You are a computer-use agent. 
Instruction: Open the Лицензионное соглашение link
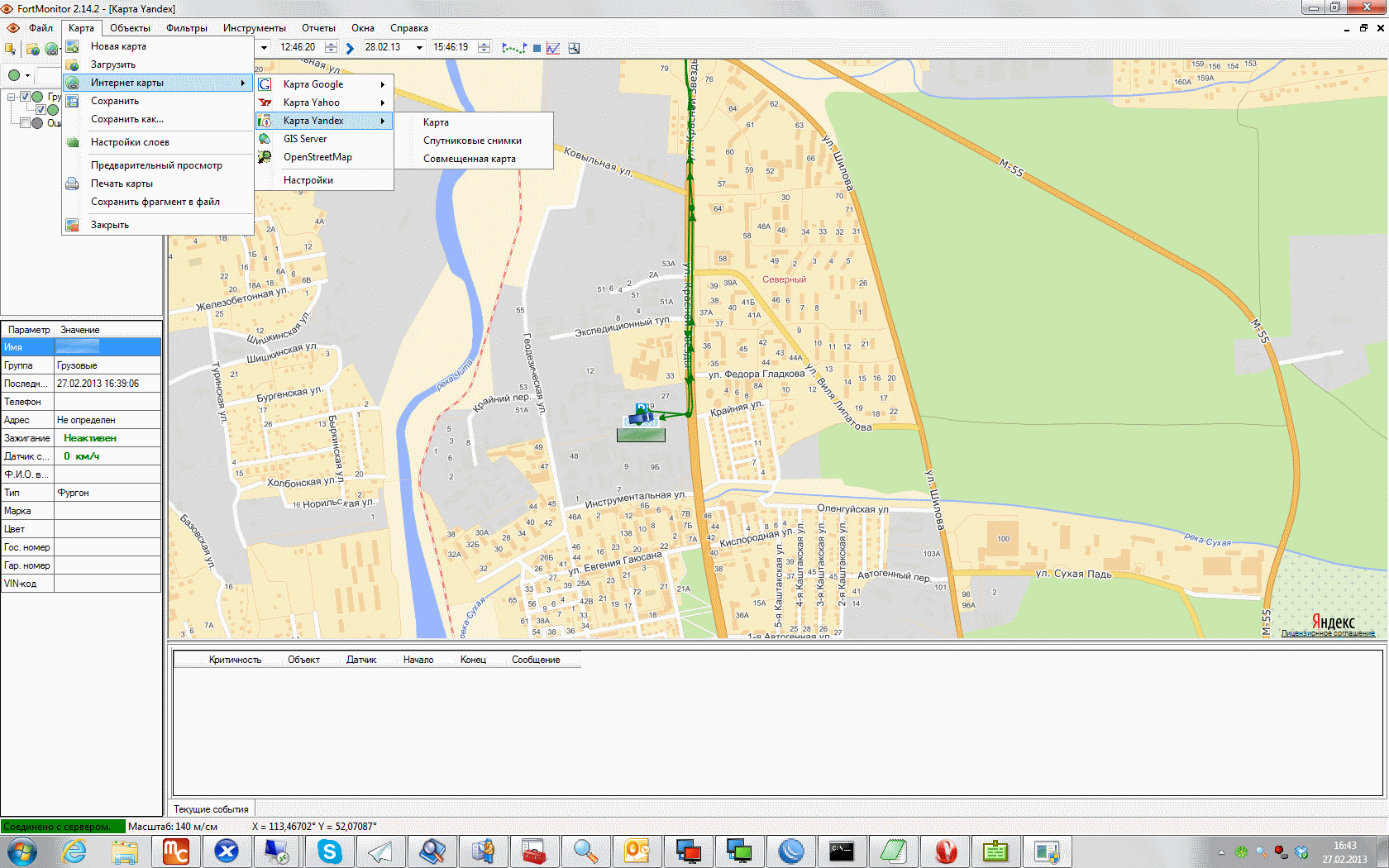click(x=1328, y=633)
